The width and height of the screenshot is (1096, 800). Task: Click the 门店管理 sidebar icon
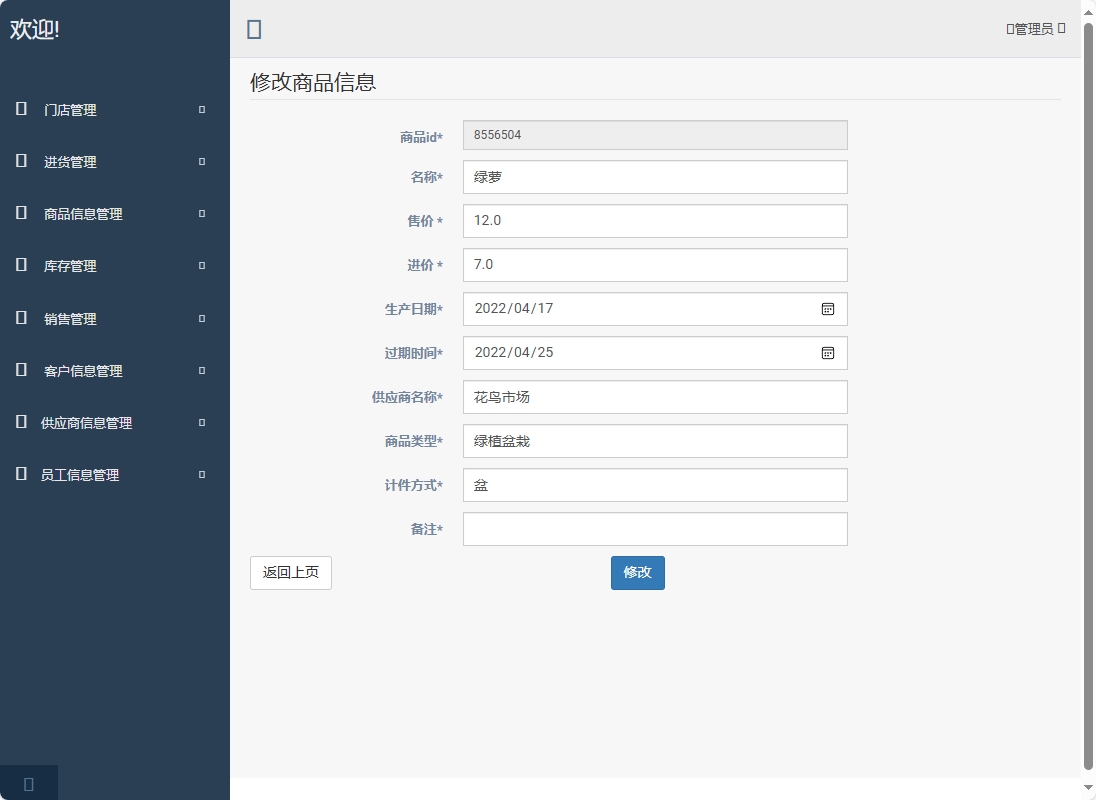20,110
